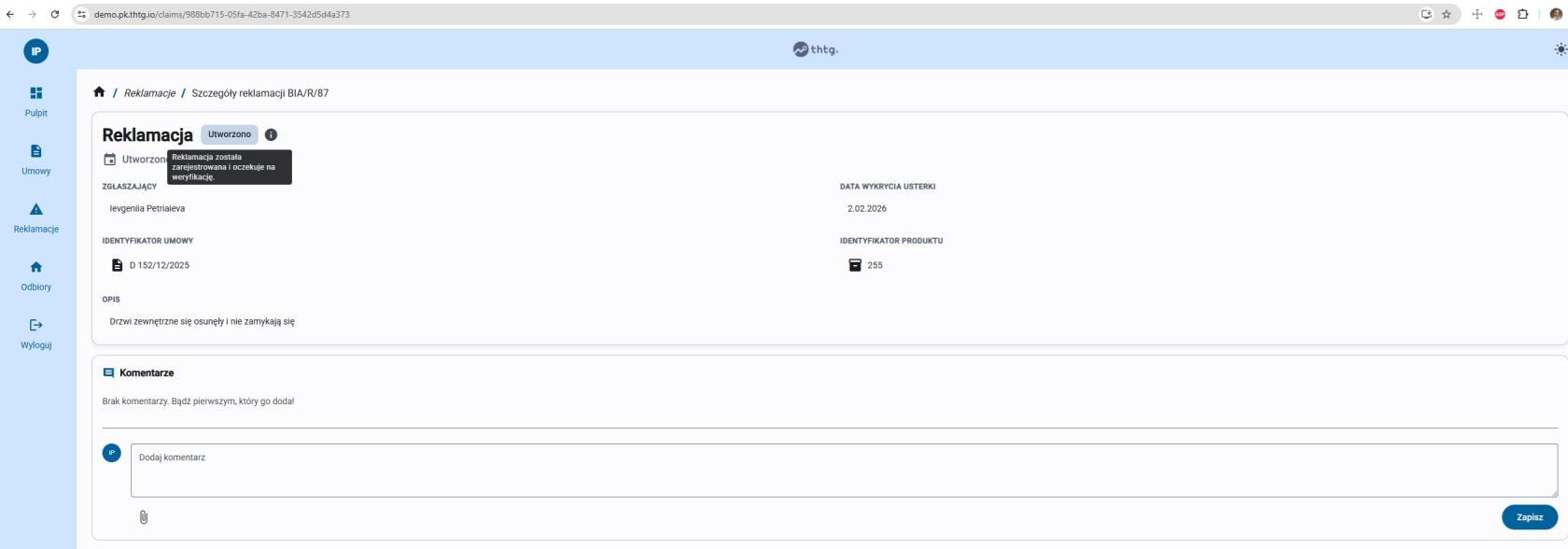This screenshot has height=549, width=1568.
Task: Bookmark this page with the star icon
Action: [x=1447, y=14]
